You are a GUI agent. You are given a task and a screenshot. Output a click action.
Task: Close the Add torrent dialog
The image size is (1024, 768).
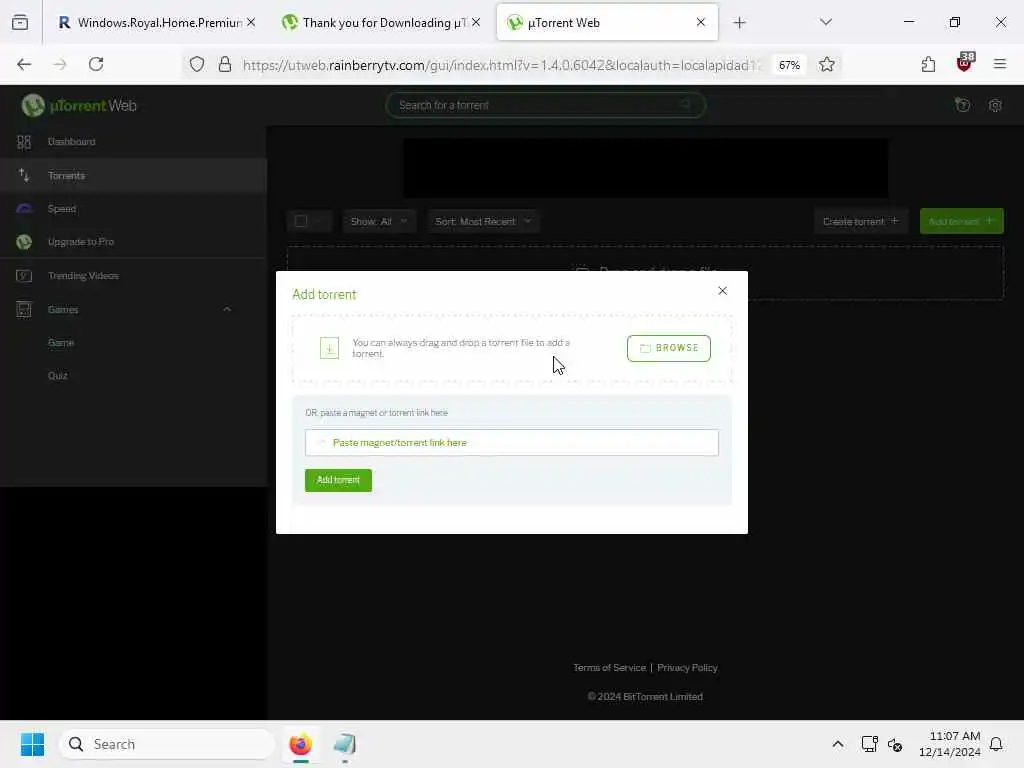tap(722, 291)
